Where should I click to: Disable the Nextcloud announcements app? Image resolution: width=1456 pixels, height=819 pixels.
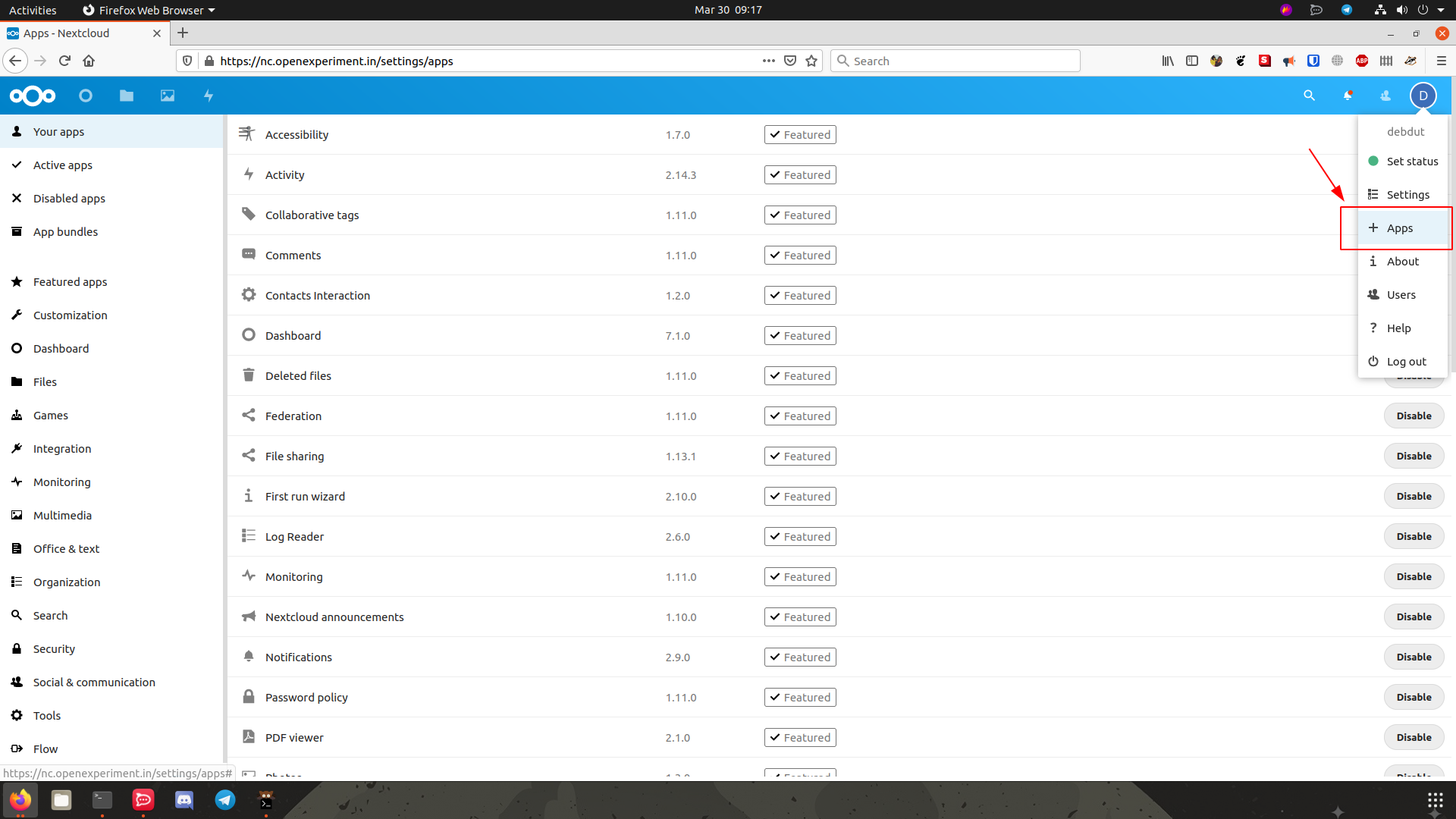click(x=1414, y=617)
